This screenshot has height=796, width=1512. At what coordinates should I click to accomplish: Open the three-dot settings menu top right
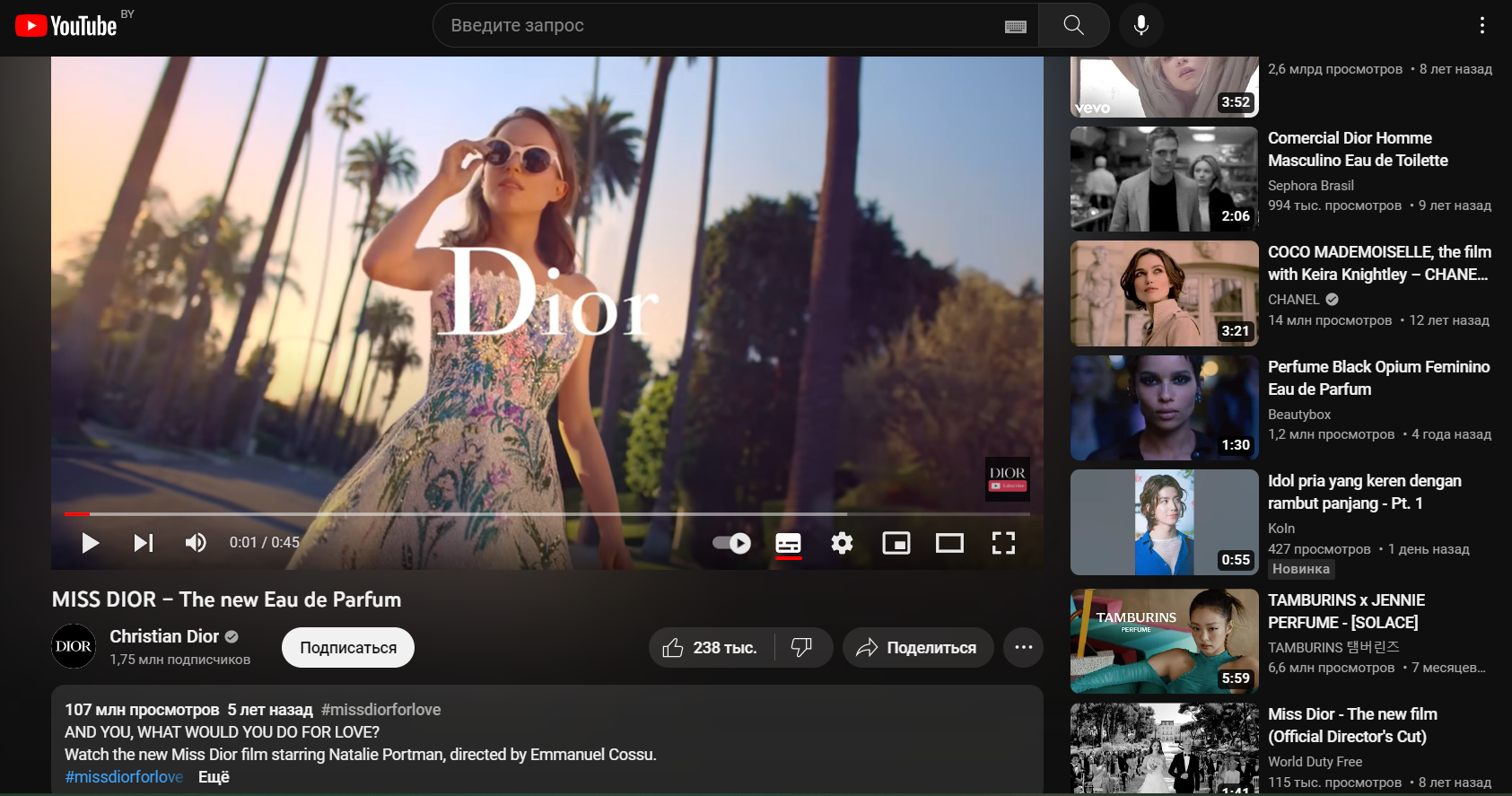click(1481, 25)
